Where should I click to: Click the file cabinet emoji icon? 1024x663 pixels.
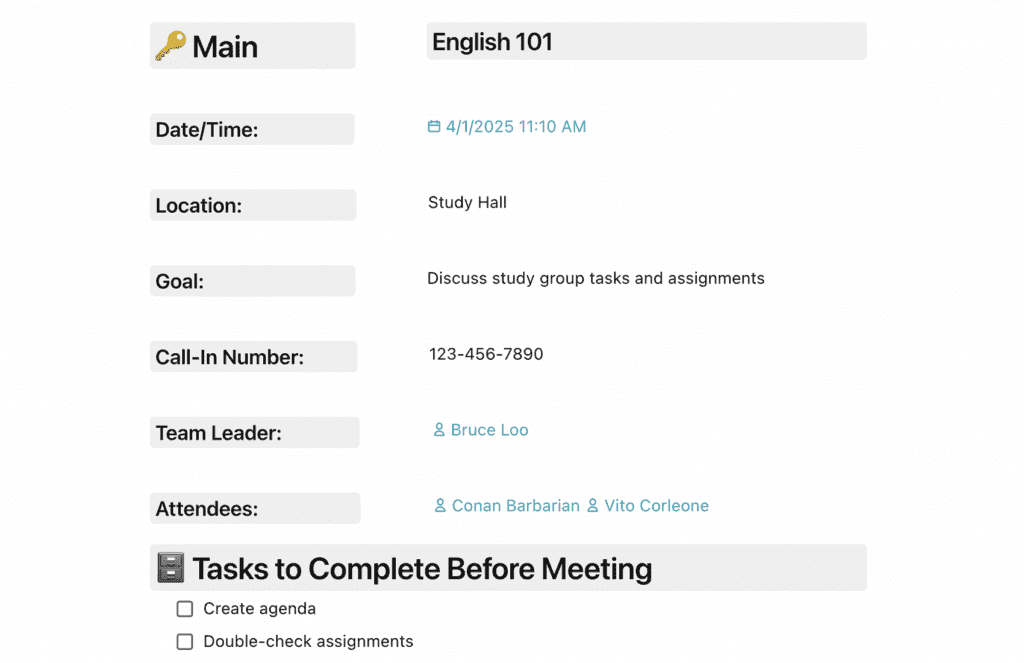pos(171,568)
